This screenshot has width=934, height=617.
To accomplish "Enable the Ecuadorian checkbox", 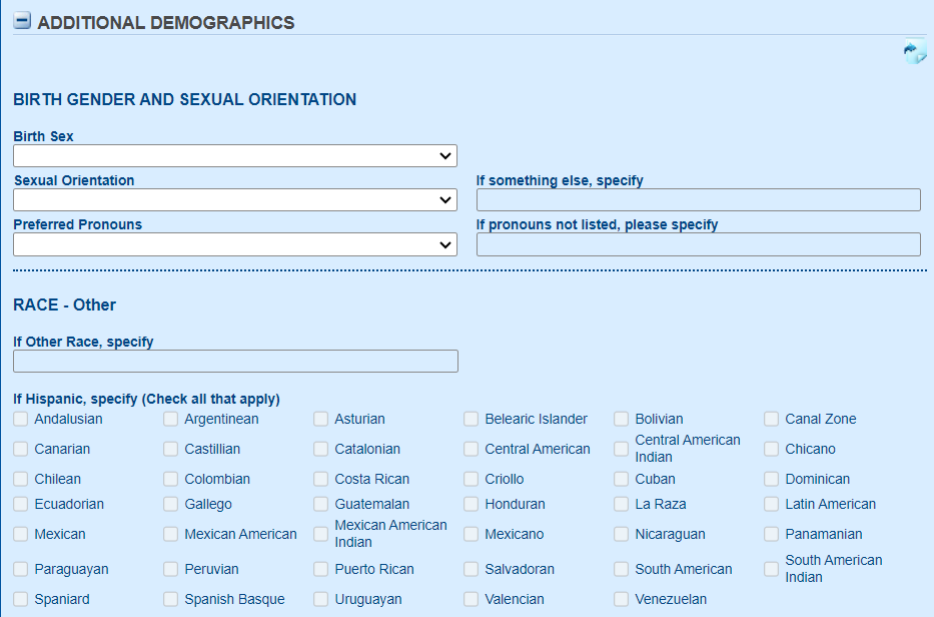I will point(21,504).
